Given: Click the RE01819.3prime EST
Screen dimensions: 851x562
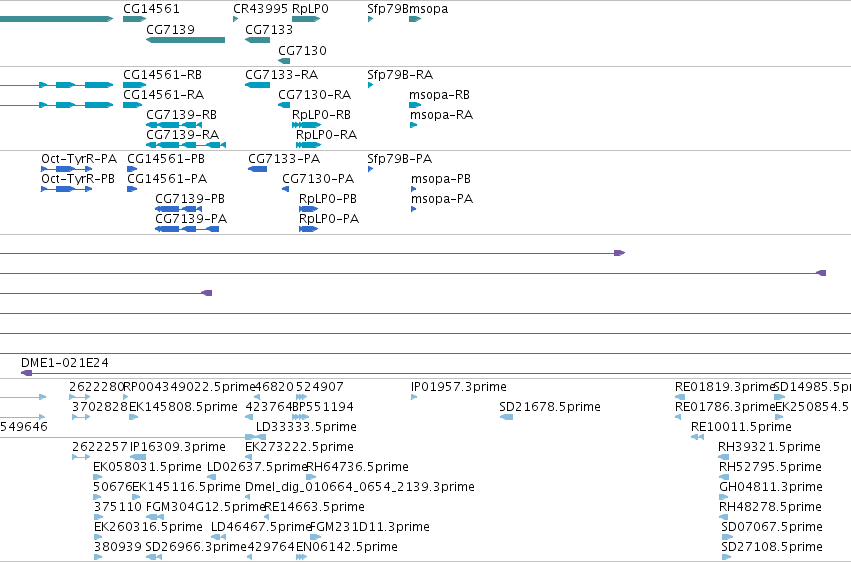Looking at the screenshot, I should 679,397.
